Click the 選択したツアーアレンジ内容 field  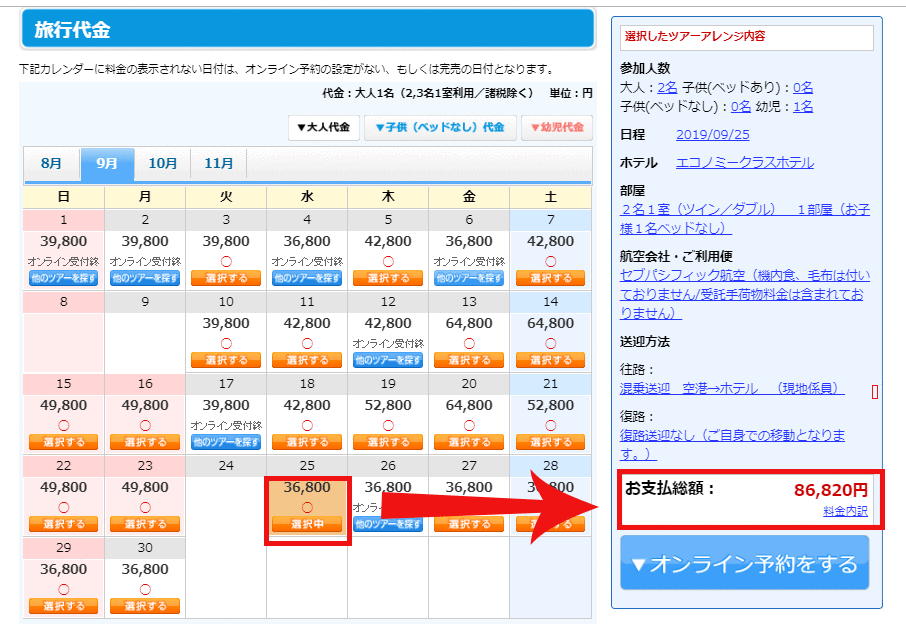coord(746,37)
